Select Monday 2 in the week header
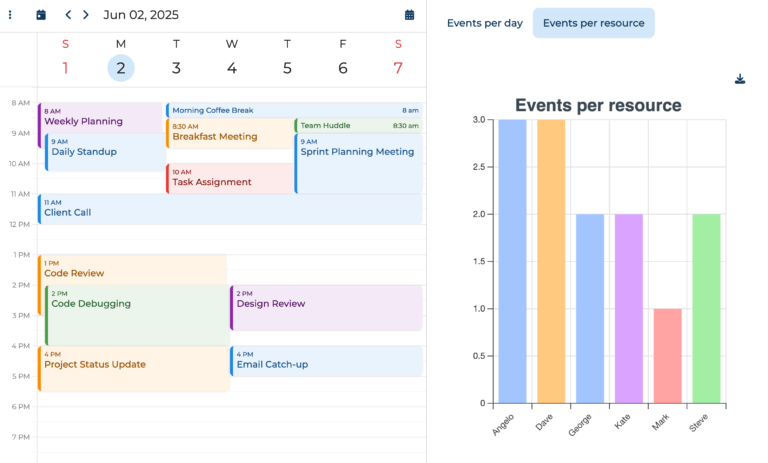The image size is (768, 463). coord(120,68)
